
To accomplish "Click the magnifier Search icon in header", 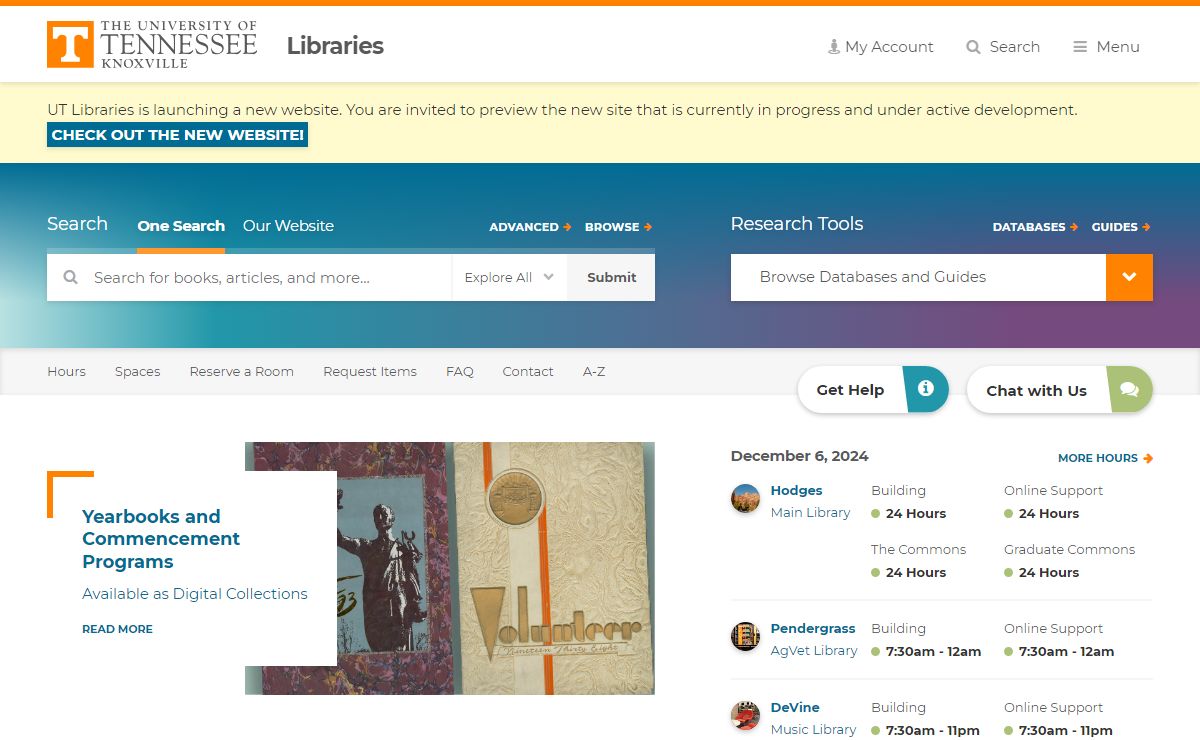I will tap(973, 47).
